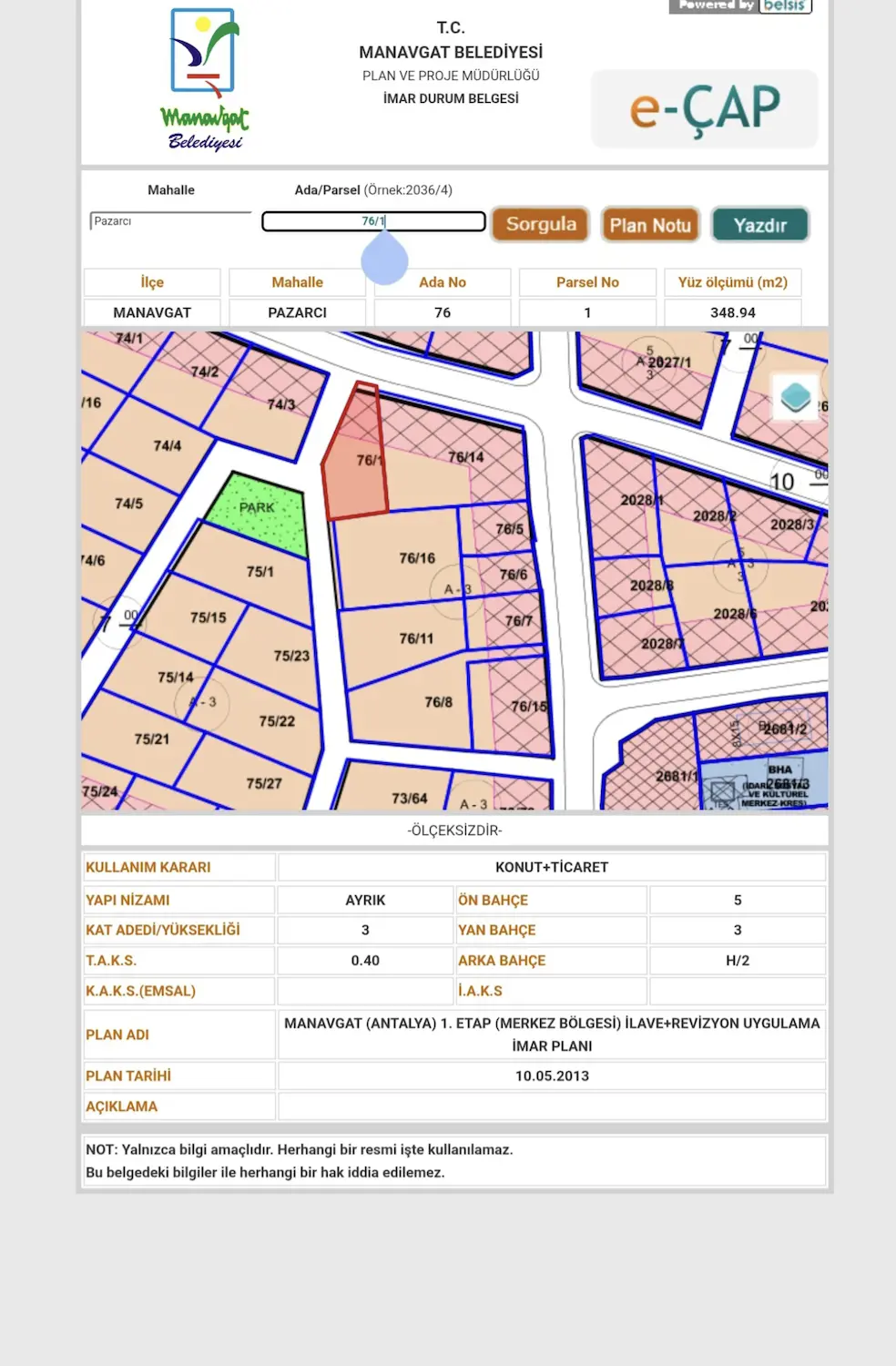Click the e-ÇAP logo

coord(705,108)
